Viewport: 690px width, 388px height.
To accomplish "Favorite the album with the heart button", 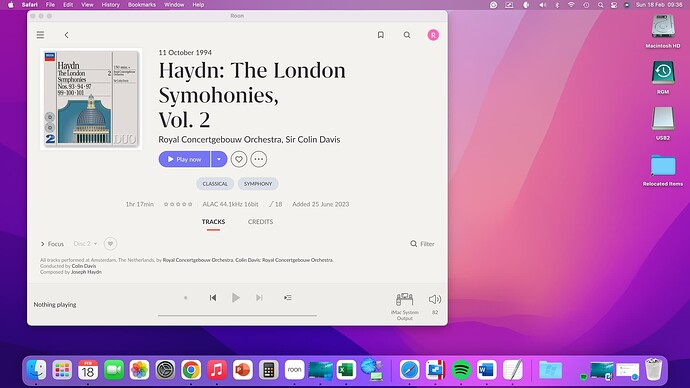I will [x=239, y=159].
